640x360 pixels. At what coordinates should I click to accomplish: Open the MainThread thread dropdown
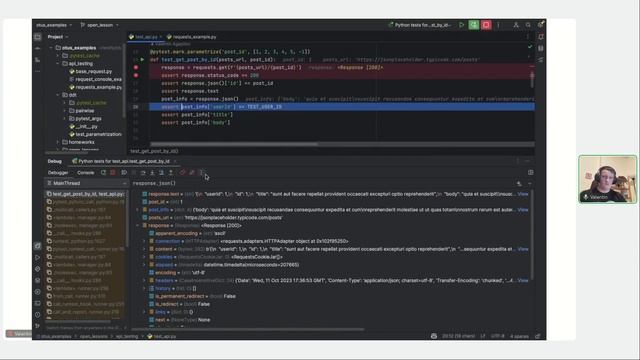[86, 183]
